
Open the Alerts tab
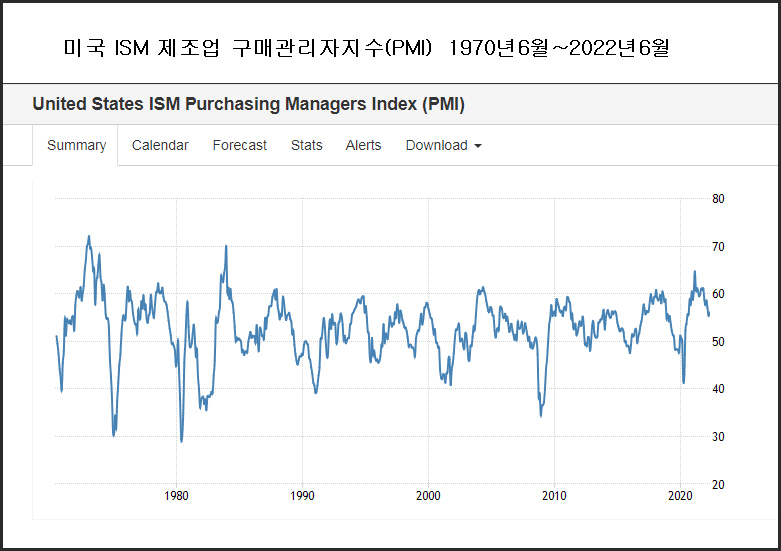363,145
